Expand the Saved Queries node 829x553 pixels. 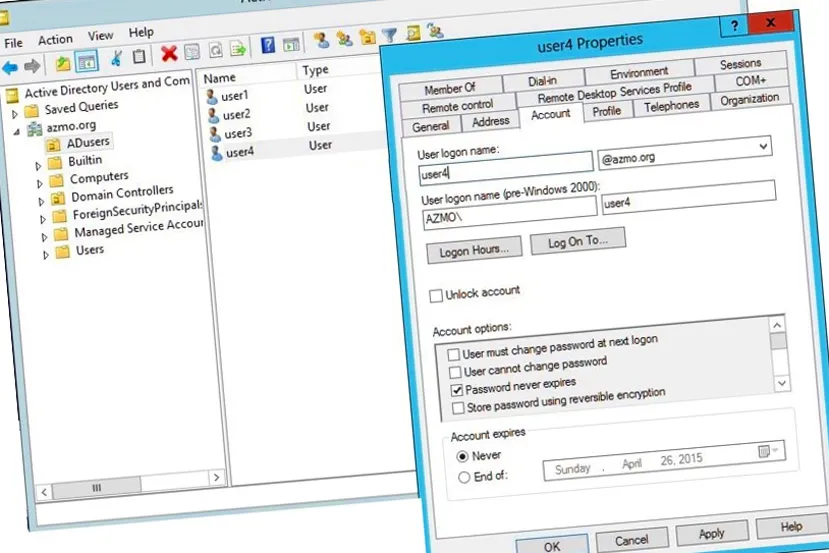(x=15, y=114)
